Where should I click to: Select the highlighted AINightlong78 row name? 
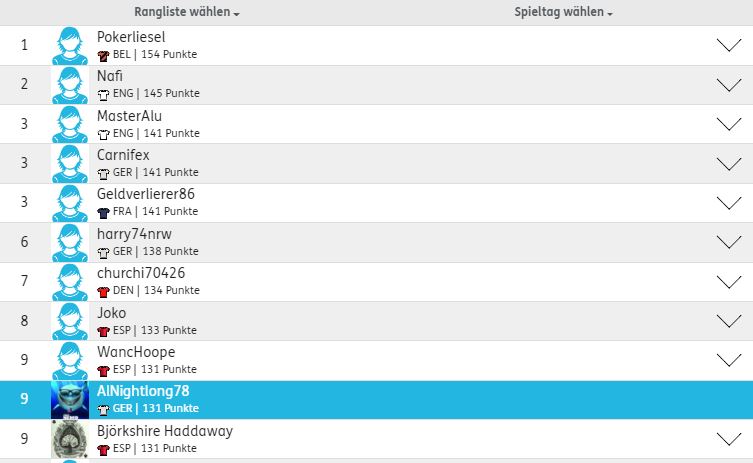click(x=143, y=391)
